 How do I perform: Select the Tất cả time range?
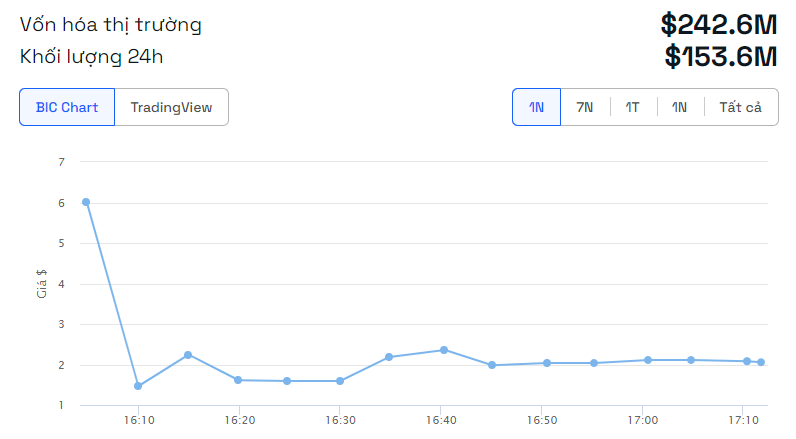click(x=740, y=107)
